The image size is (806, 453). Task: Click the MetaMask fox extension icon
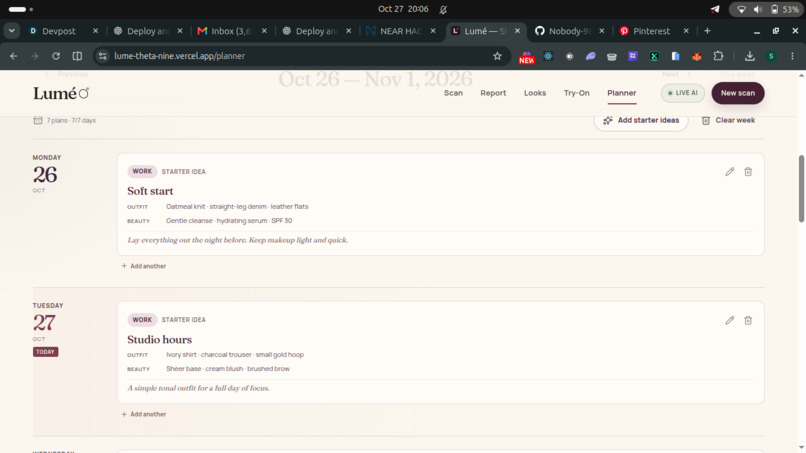click(x=697, y=56)
